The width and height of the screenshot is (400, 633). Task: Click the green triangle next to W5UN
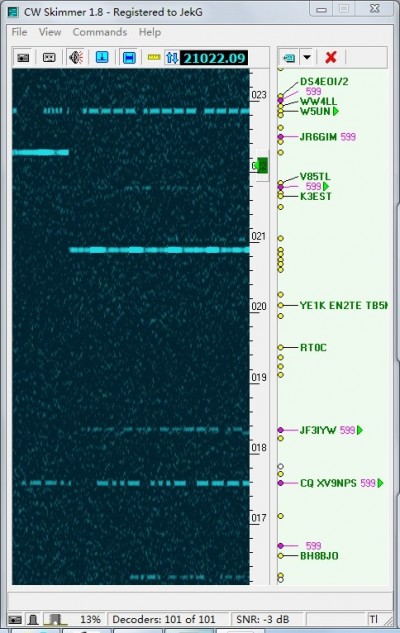336,111
